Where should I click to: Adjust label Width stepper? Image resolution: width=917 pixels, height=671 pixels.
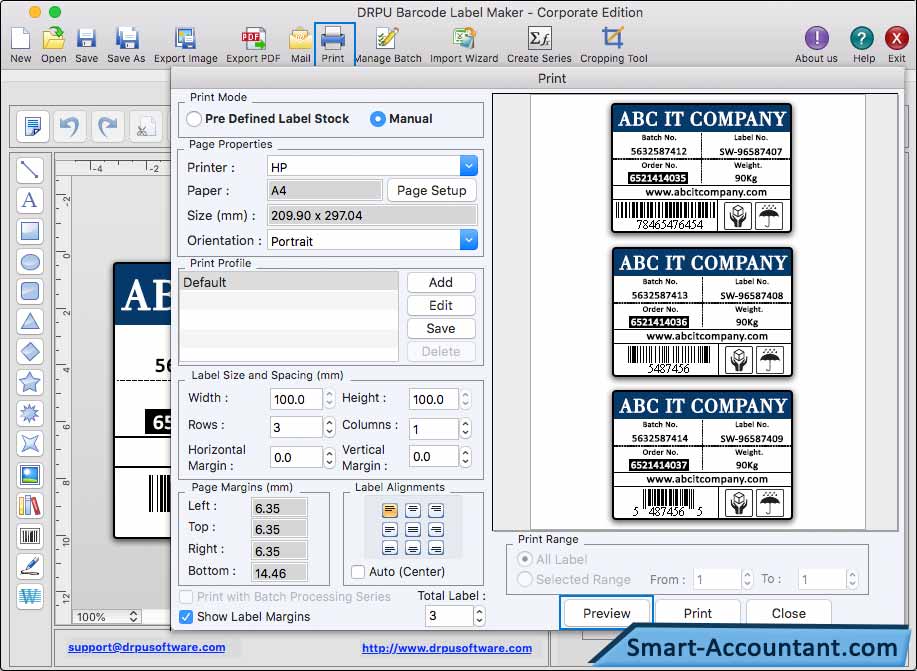[x=329, y=399]
